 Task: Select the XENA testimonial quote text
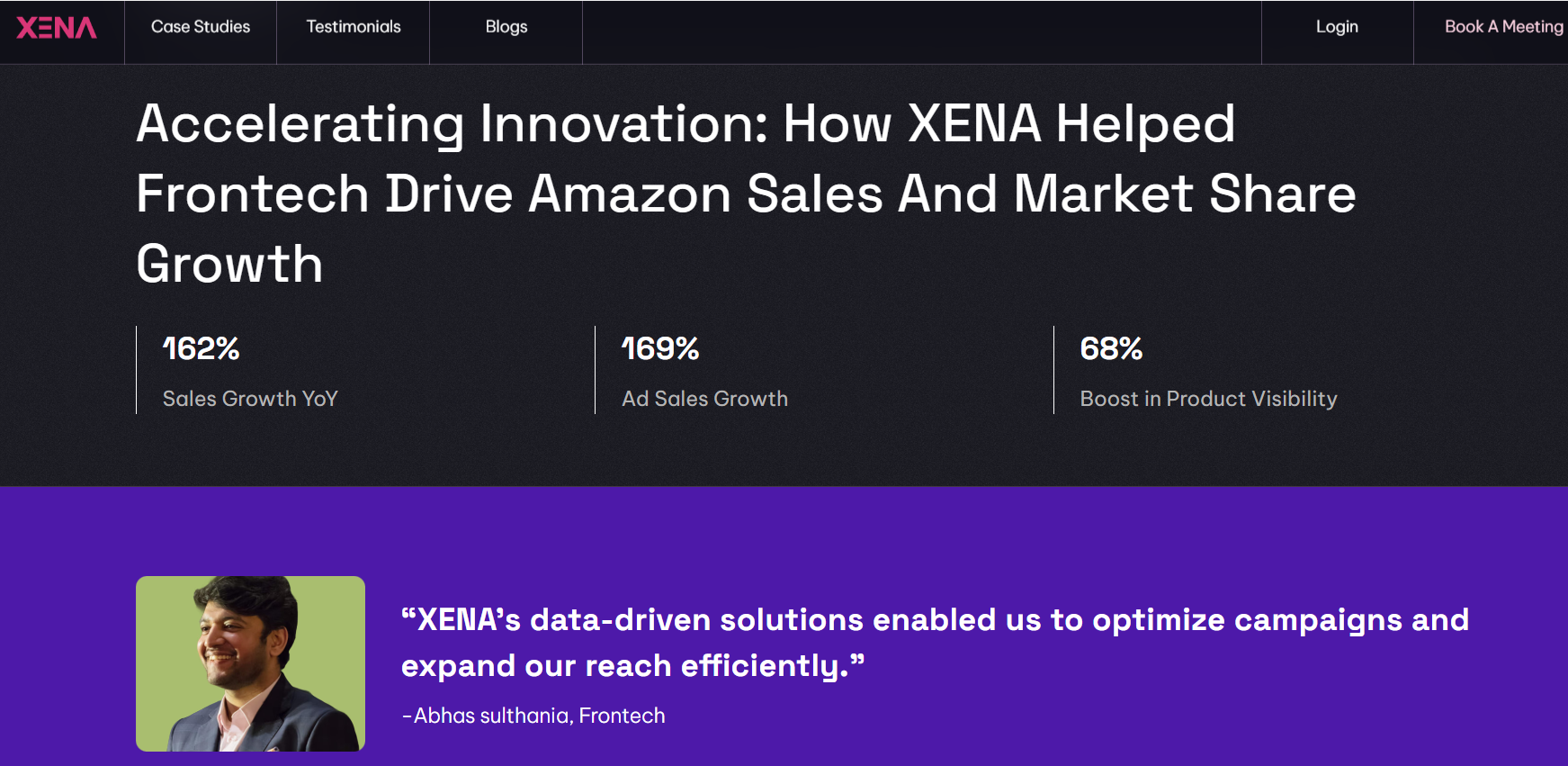click(x=935, y=642)
